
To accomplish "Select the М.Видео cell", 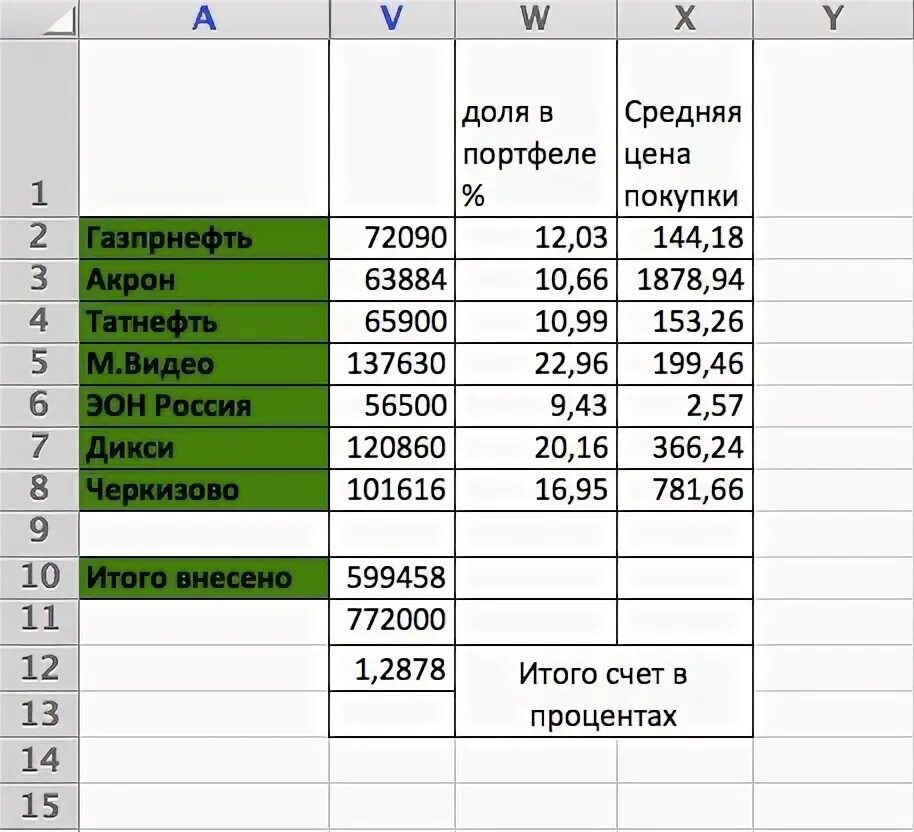I will 204,363.
